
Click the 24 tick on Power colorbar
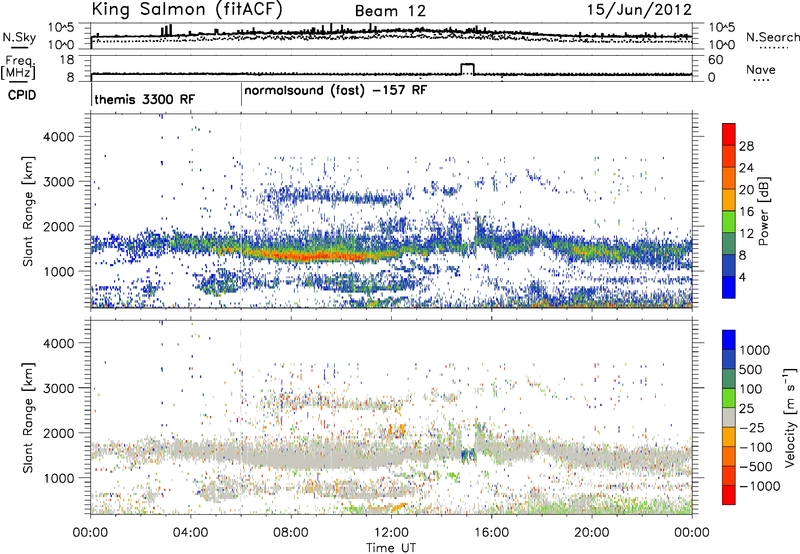click(746, 168)
